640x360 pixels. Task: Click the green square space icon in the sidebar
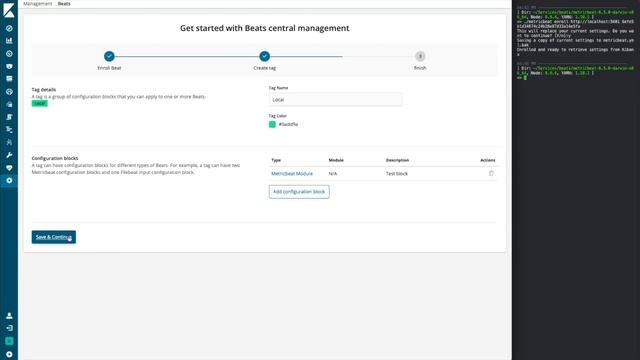click(9, 341)
